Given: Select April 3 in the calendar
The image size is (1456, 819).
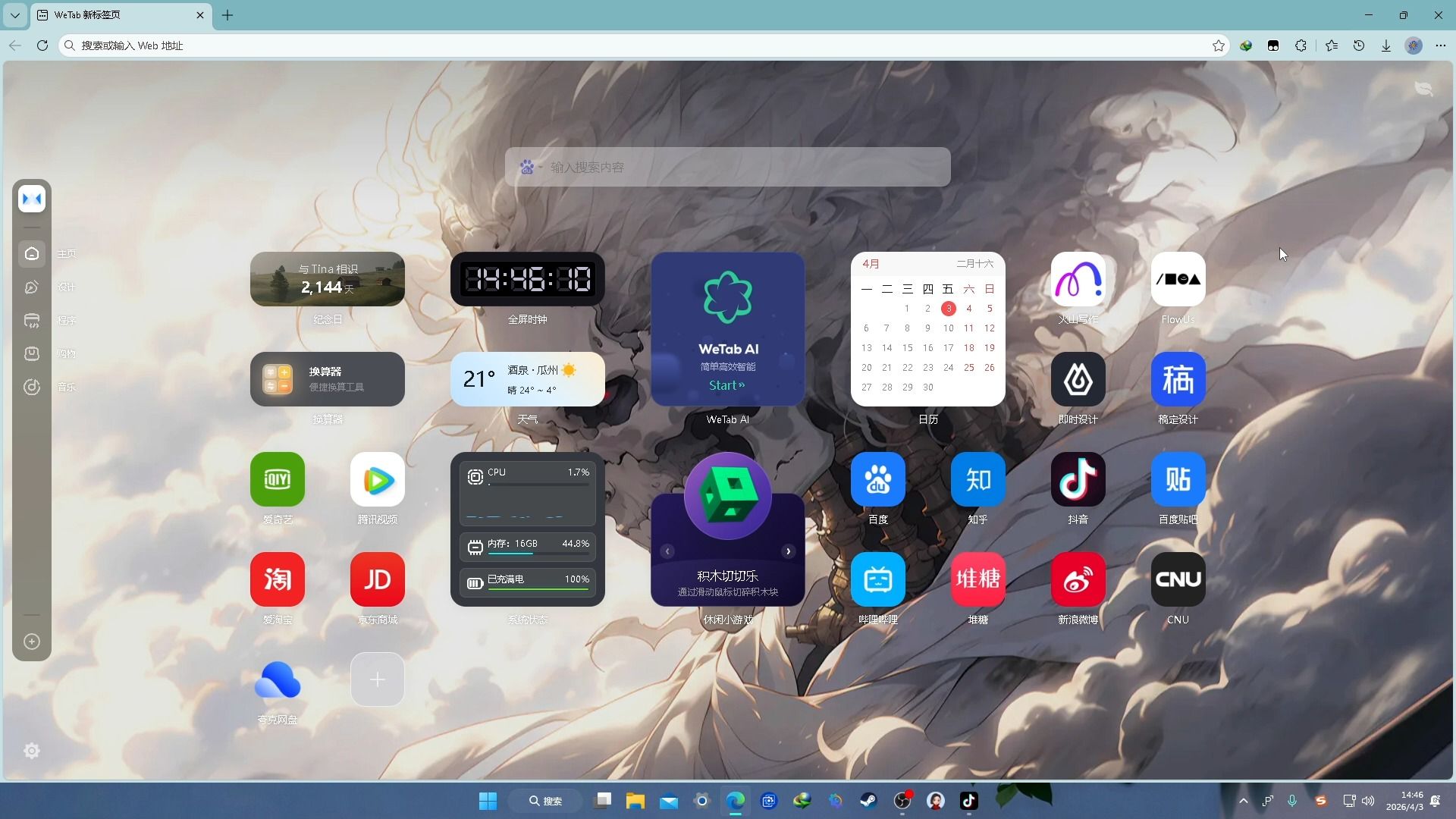Looking at the screenshot, I should pos(948,309).
